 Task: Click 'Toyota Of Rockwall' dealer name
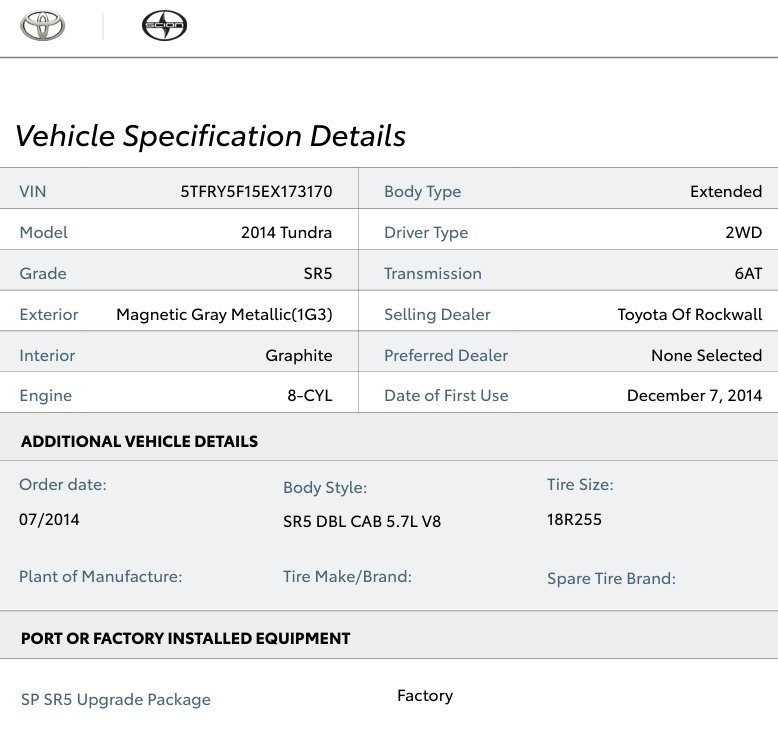click(690, 315)
